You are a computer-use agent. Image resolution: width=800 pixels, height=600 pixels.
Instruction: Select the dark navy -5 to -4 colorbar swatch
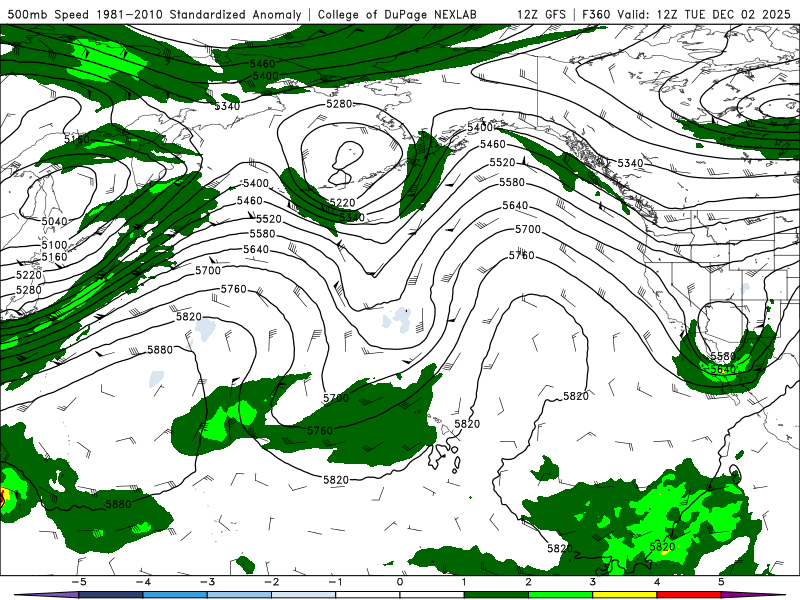click(111, 595)
